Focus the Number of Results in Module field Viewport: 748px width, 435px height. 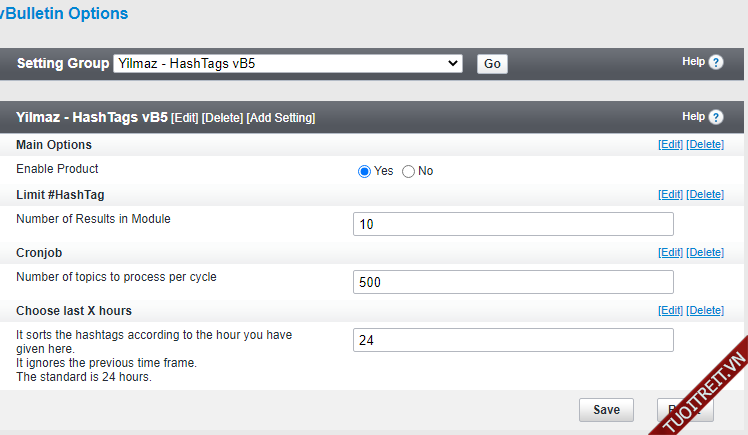point(513,224)
